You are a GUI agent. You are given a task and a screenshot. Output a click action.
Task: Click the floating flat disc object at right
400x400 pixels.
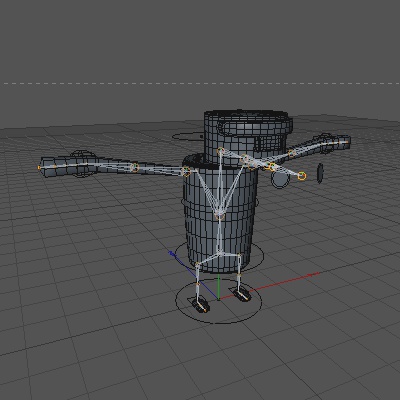[x=320, y=173]
